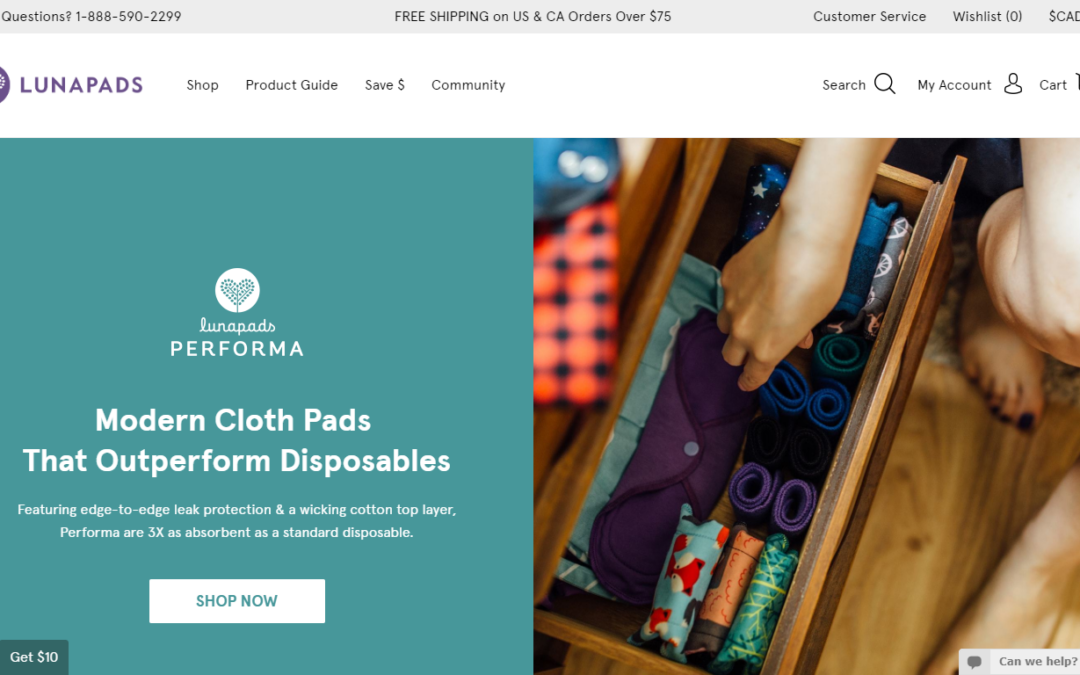Open the $CAD currency selector
1080x675 pixels.
tap(1064, 16)
